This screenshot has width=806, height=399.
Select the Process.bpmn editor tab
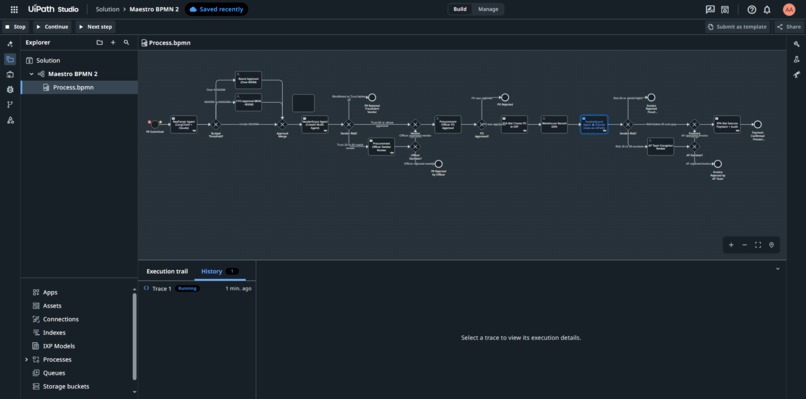(x=166, y=43)
